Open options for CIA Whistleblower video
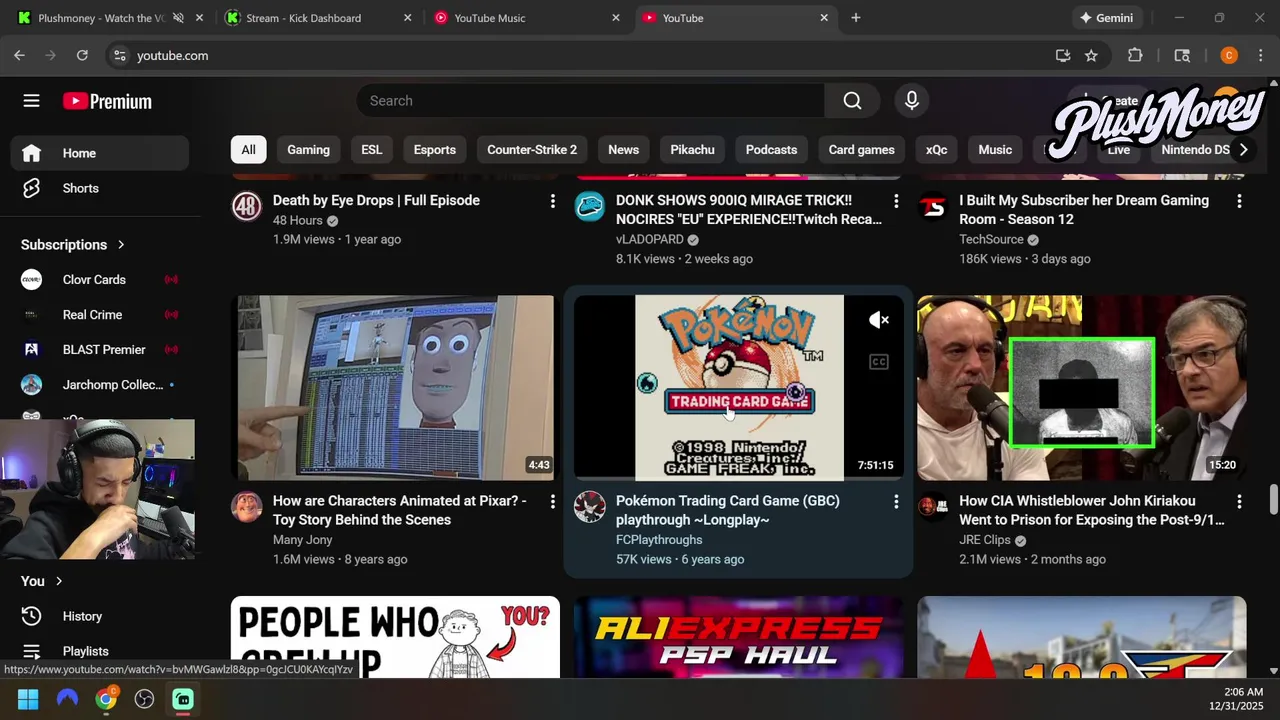The image size is (1280, 720). 1238,501
